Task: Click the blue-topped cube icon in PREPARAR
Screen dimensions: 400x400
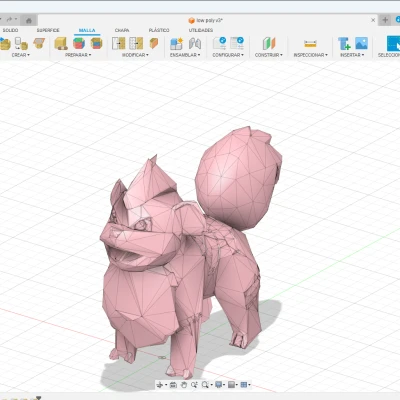Action: tap(97, 44)
